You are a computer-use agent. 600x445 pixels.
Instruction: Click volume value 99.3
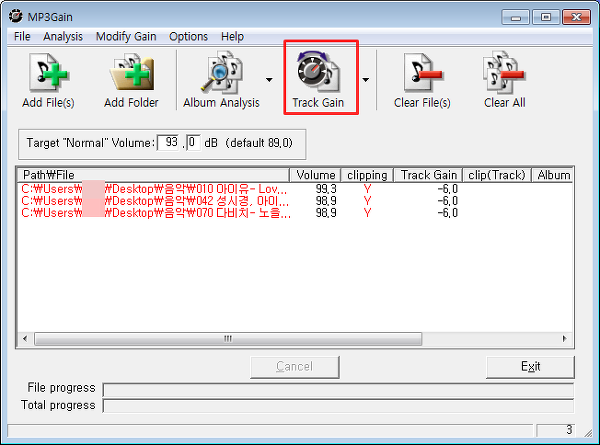[x=326, y=189]
